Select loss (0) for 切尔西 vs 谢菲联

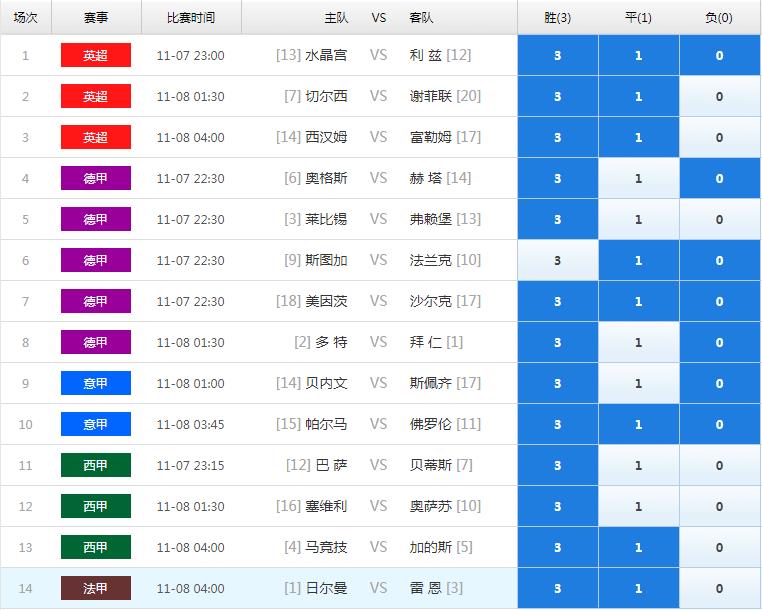click(720, 96)
